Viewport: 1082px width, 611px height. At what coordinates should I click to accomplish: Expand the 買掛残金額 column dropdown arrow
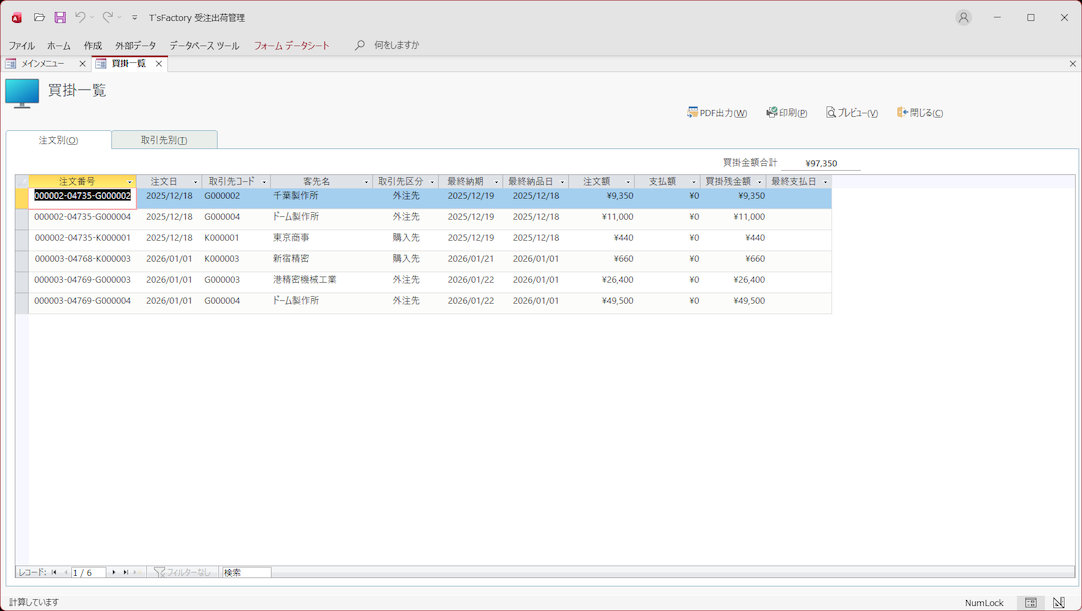tap(760, 182)
